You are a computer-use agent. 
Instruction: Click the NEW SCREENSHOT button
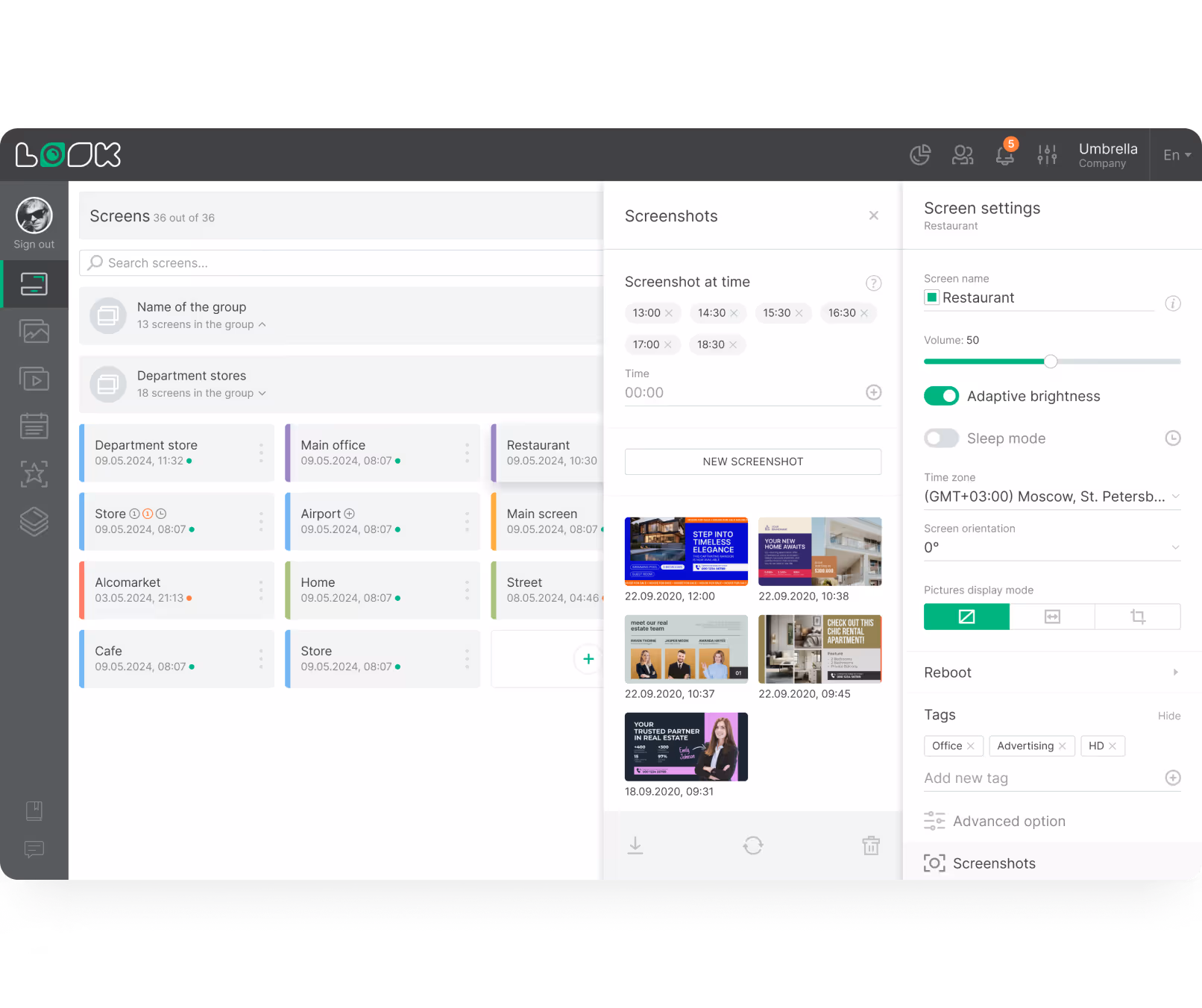(x=752, y=461)
